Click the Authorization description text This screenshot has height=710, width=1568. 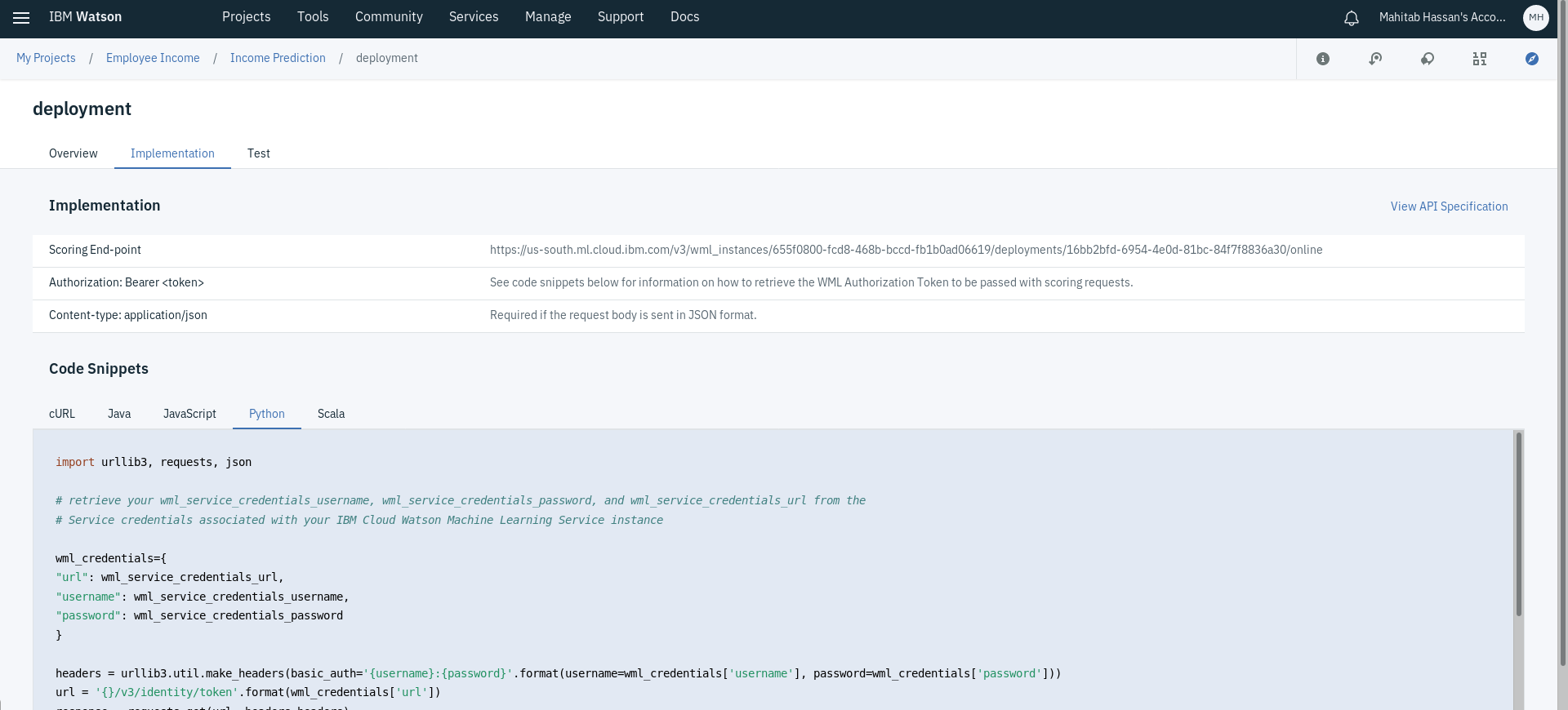(x=811, y=282)
